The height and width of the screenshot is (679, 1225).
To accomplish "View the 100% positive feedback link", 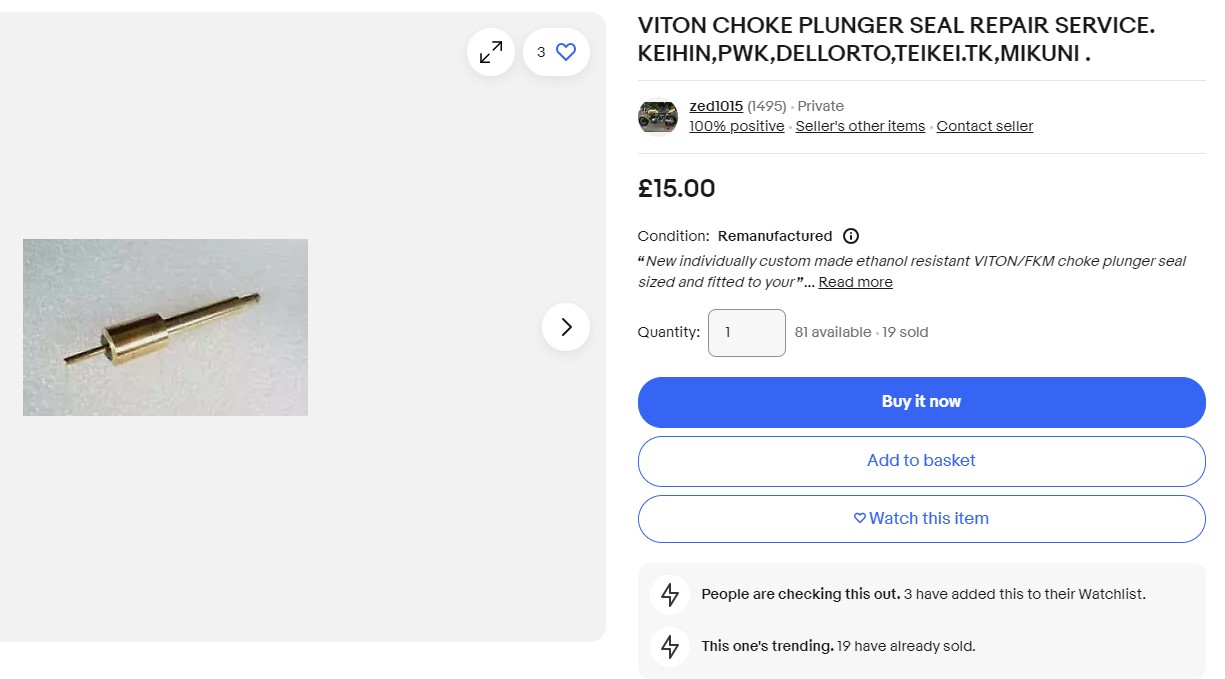I will click(737, 126).
